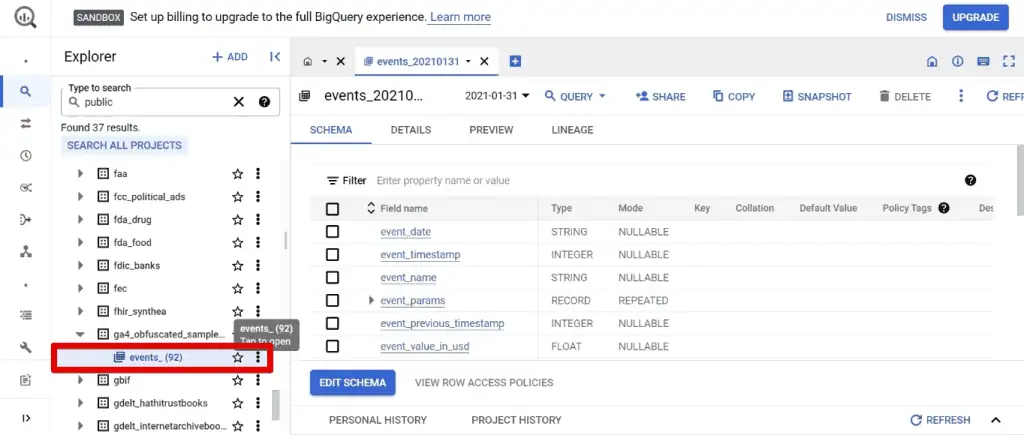
Task: Expand the left navigation sidebar
Action: [25, 418]
